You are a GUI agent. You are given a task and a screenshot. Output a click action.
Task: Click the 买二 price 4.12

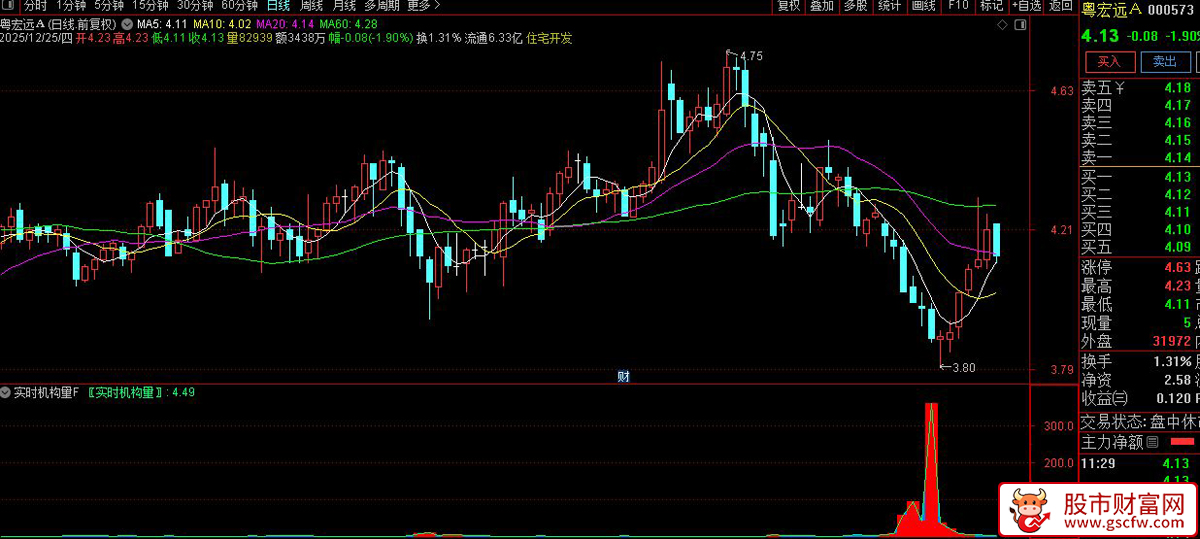[1176, 194]
